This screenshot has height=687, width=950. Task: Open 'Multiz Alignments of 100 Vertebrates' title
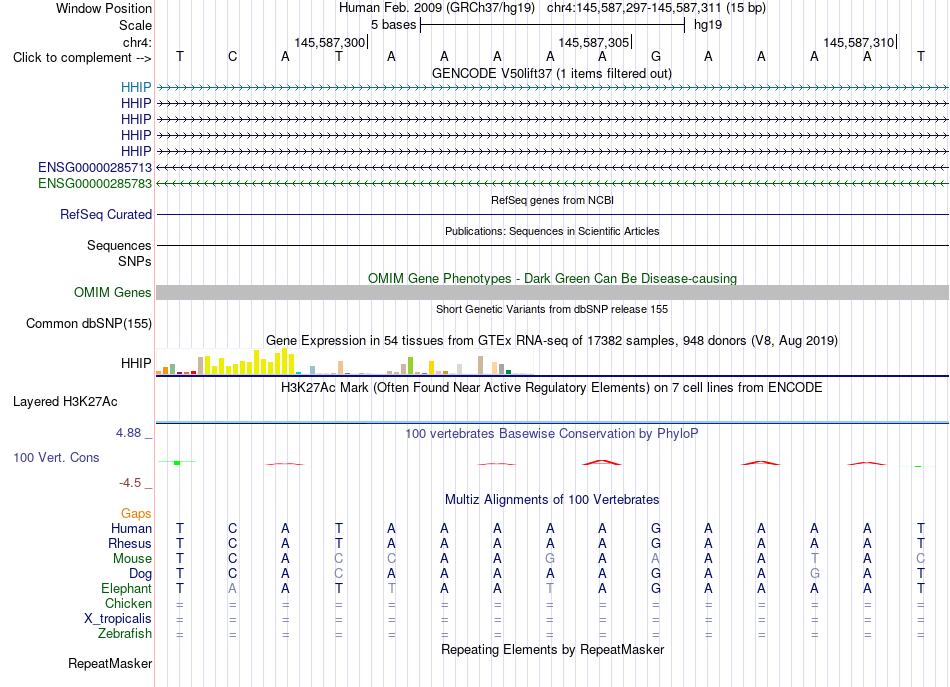click(x=552, y=500)
